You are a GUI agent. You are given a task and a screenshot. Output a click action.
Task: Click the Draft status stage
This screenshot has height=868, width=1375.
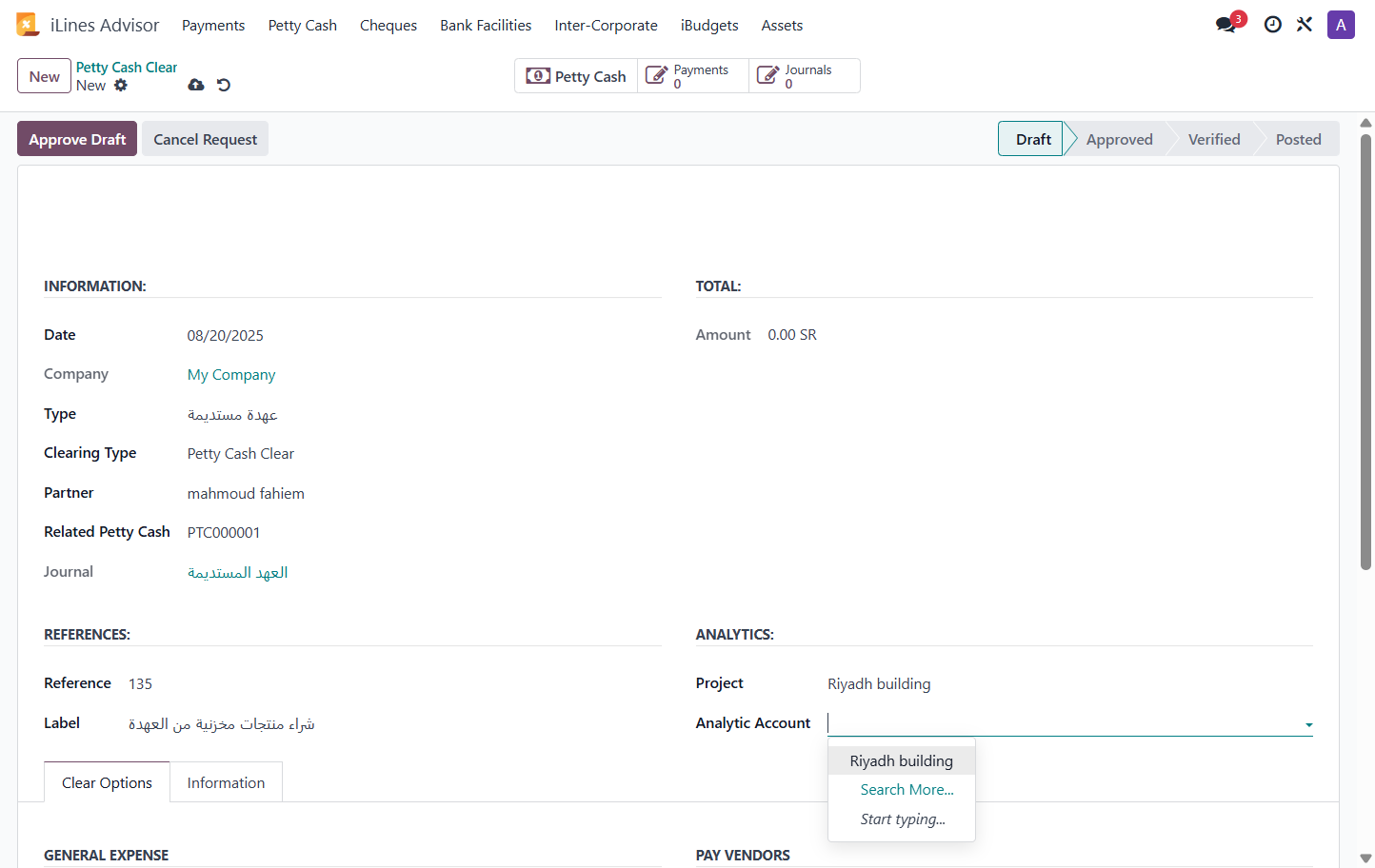[x=1033, y=139]
